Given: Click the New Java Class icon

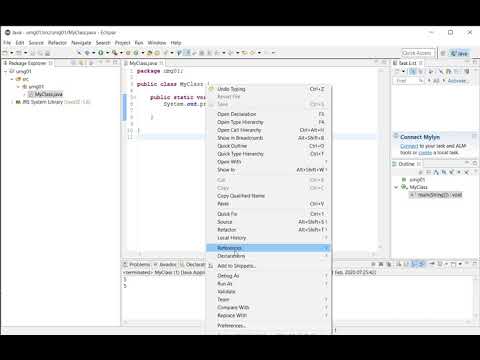Looking at the screenshot, I should point(136,53).
